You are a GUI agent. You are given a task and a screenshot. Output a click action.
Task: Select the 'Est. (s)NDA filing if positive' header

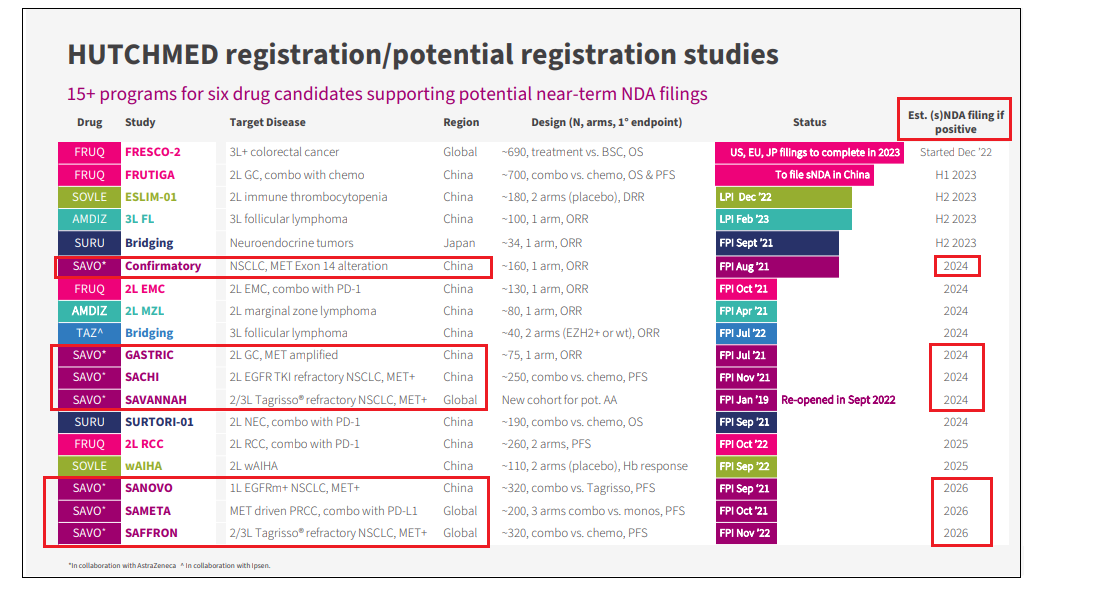coord(955,122)
